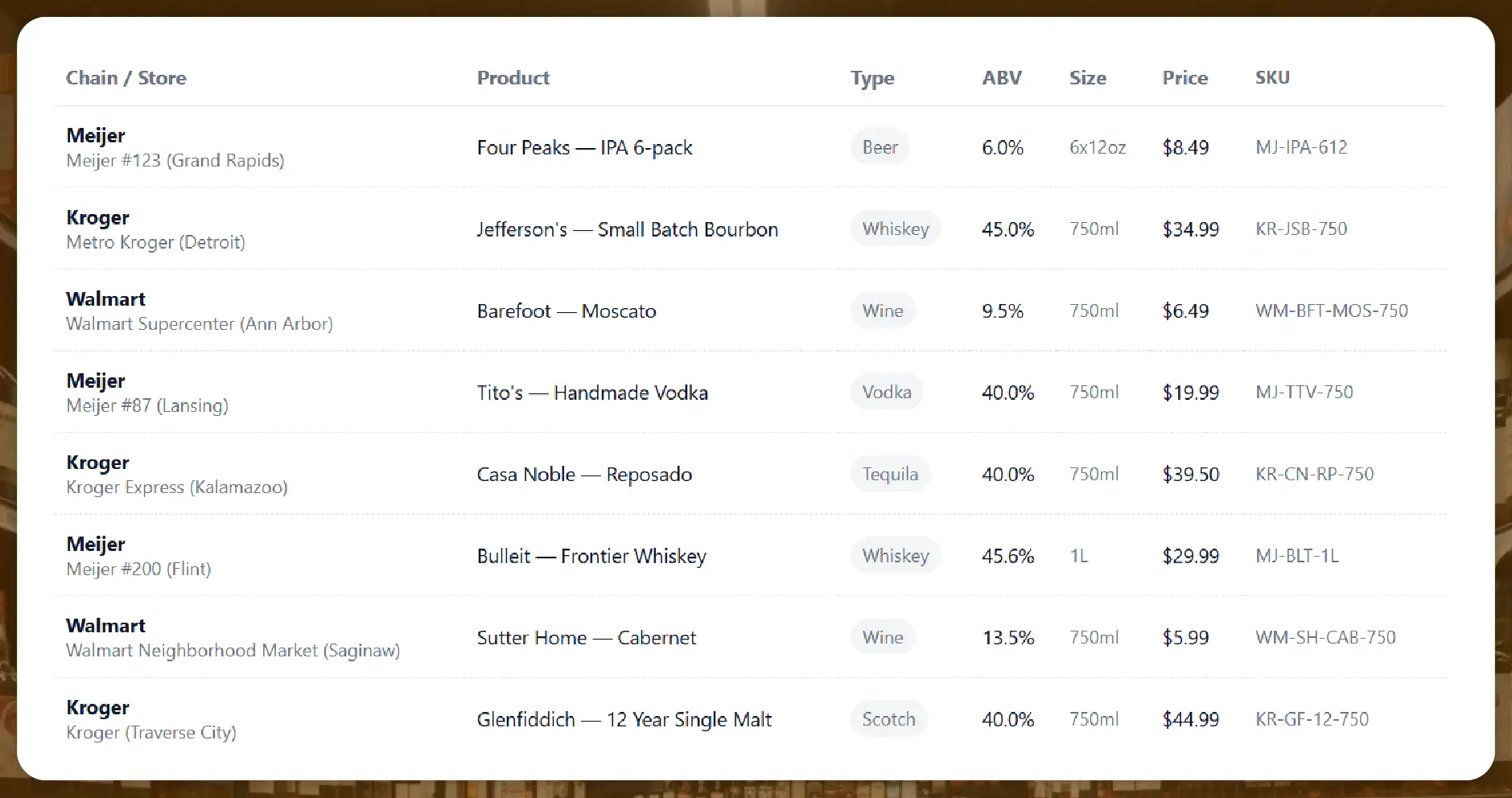Sort by the Price column header
The image size is (1512, 798).
coord(1184,78)
